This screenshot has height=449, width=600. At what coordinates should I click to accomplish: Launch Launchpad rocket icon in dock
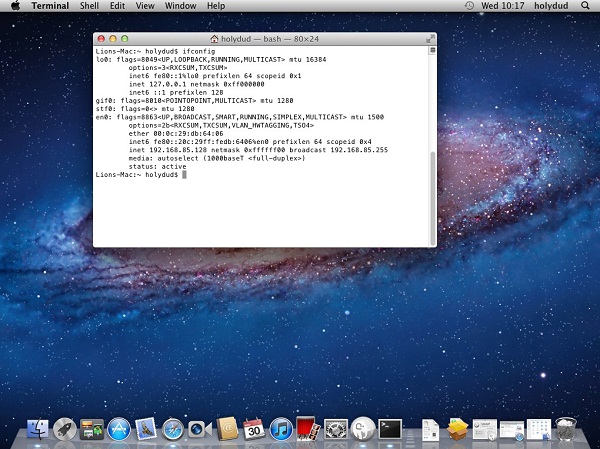[x=66, y=430]
